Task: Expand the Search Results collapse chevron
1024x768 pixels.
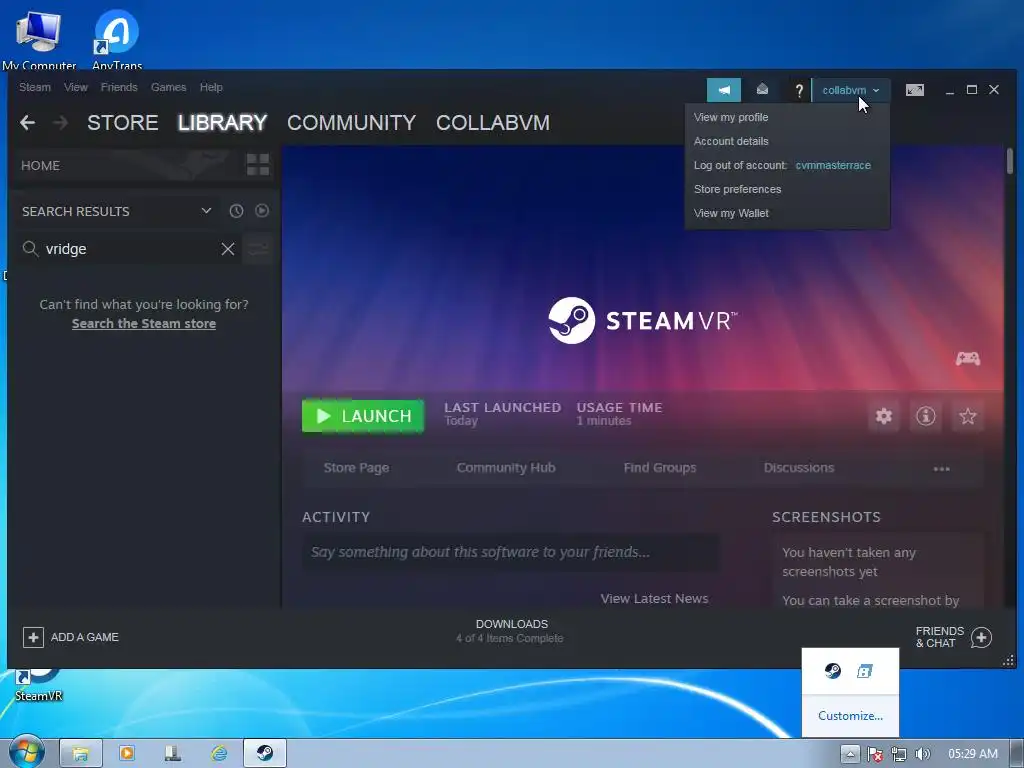Action: click(206, 211)
